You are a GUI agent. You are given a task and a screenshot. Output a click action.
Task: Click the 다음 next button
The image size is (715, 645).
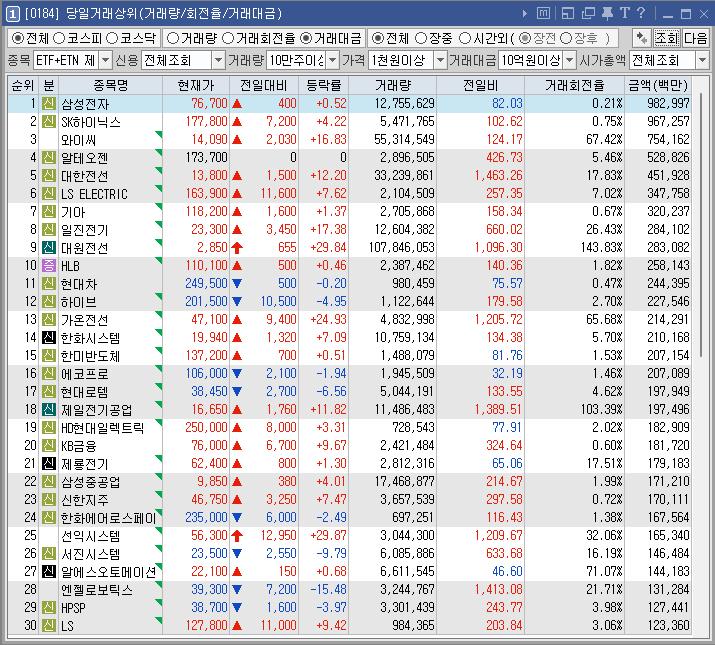click(695, 38)
